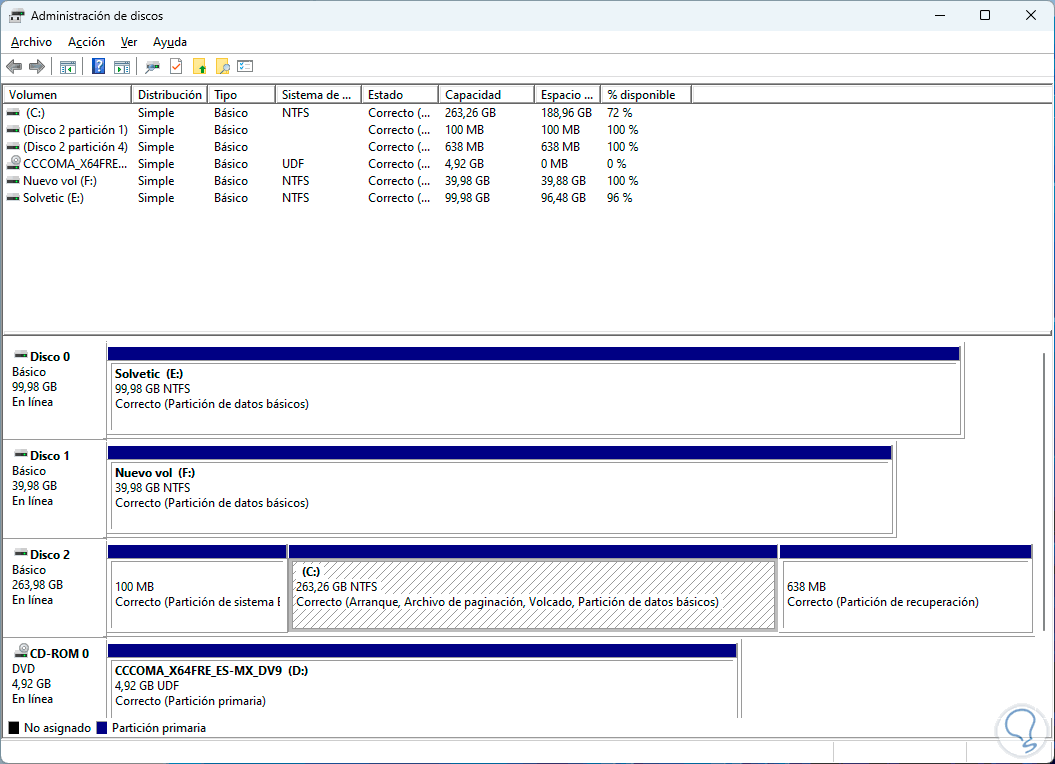This screenshot has width=1055, height=764.
Task: Click the checklist settings toolbar icon
Action: 245,67
